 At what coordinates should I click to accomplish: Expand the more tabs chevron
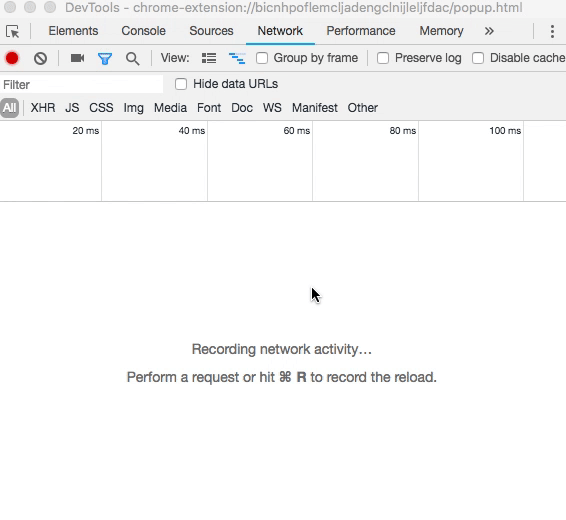coord(489,31)
